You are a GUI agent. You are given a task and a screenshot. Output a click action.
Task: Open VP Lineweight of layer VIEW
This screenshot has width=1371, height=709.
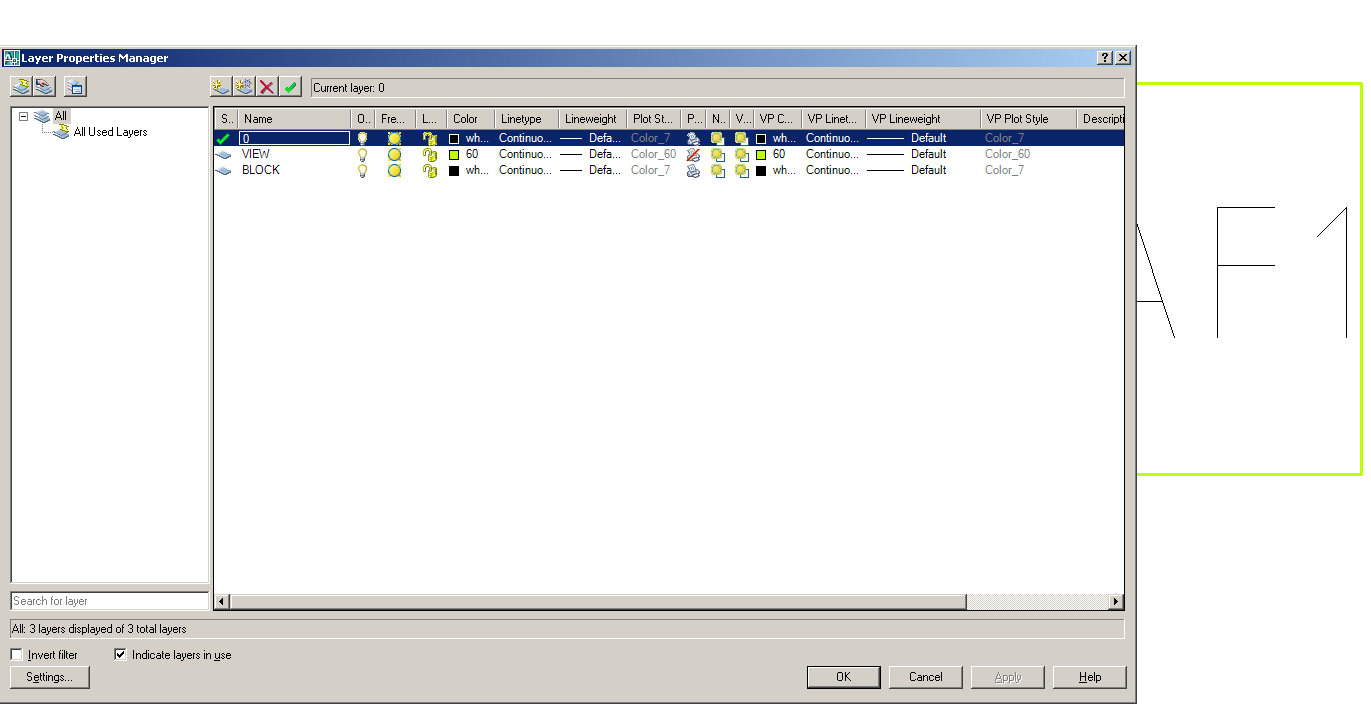pyautogui.click(x=907, y=155)
